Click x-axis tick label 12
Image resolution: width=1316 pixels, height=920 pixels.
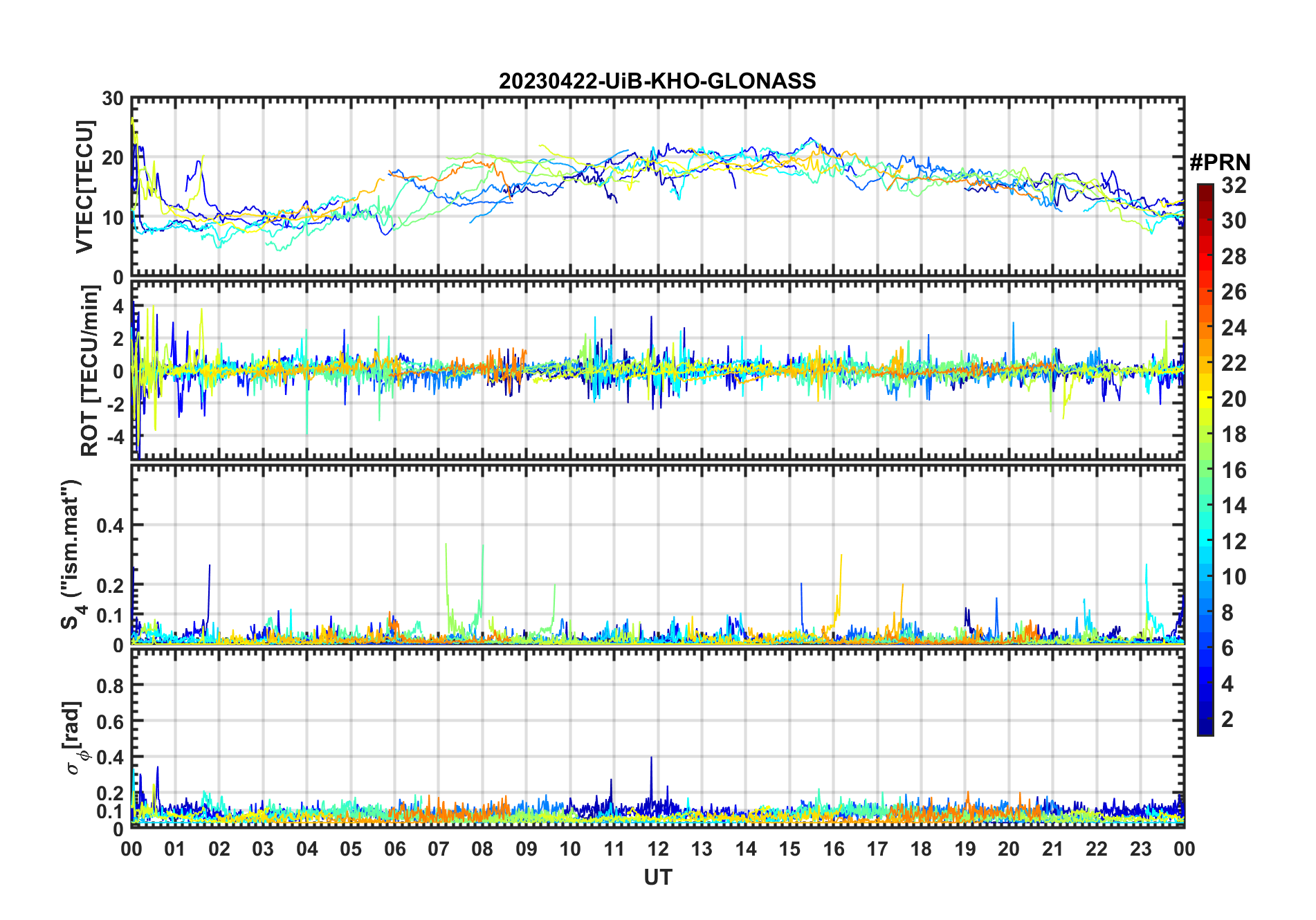point(658,849)
